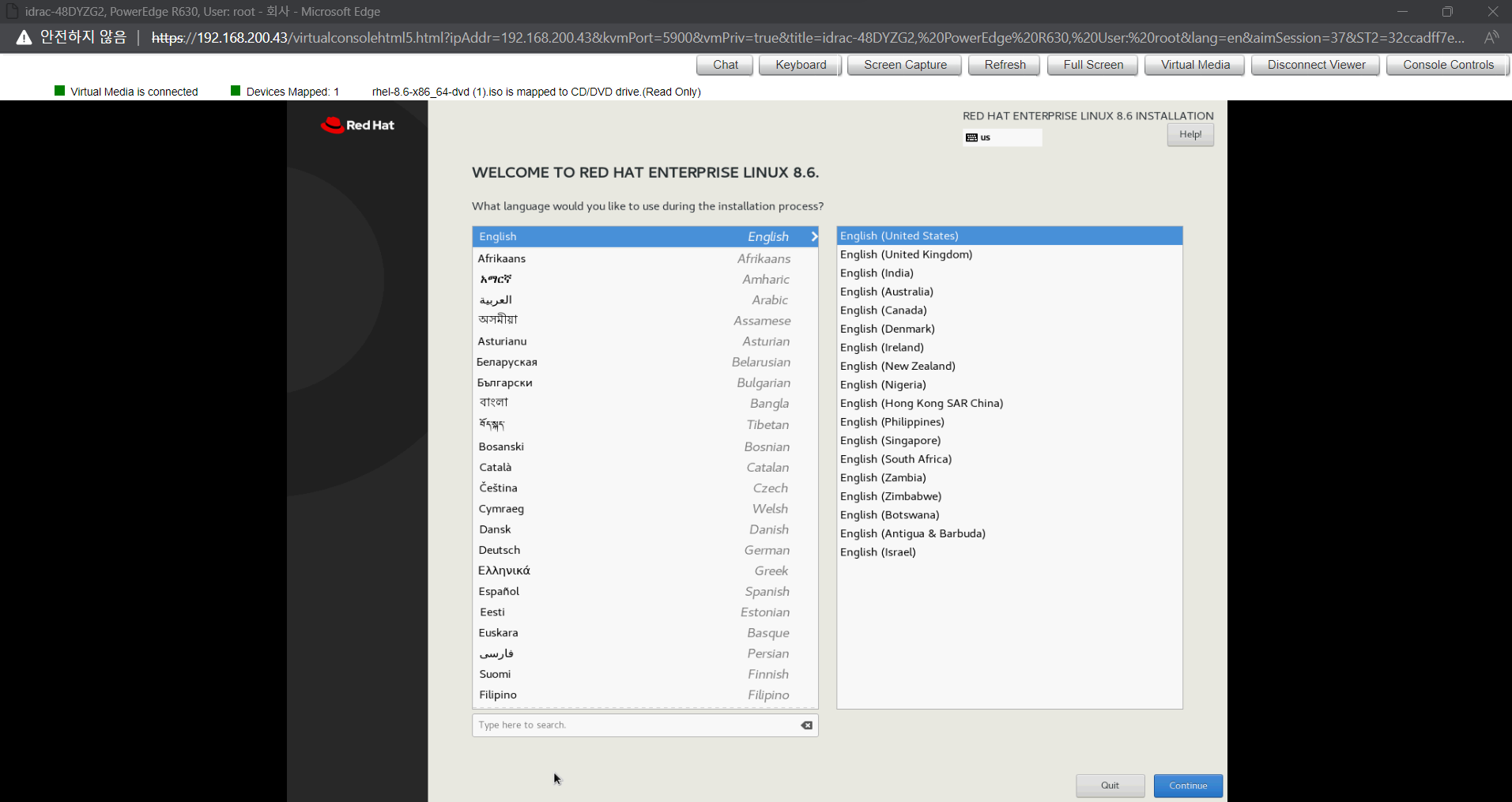Select Español language row
The width and height of the screenshot is (1512, 802).
(645, 591)
